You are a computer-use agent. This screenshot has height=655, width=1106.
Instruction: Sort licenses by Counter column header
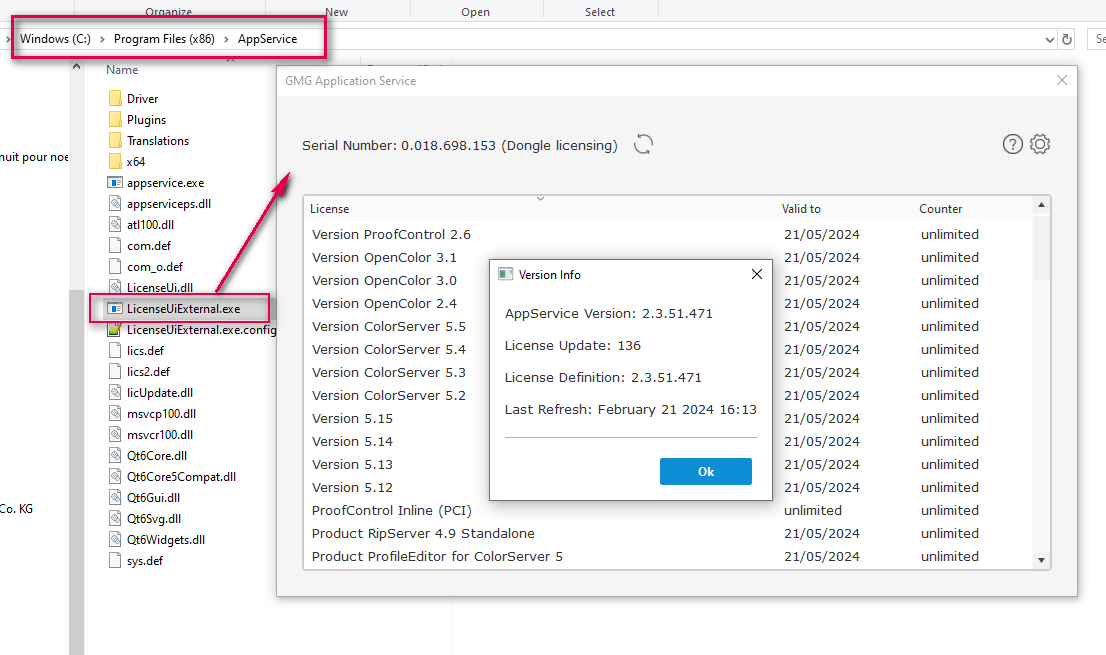[x=940, y=209]
